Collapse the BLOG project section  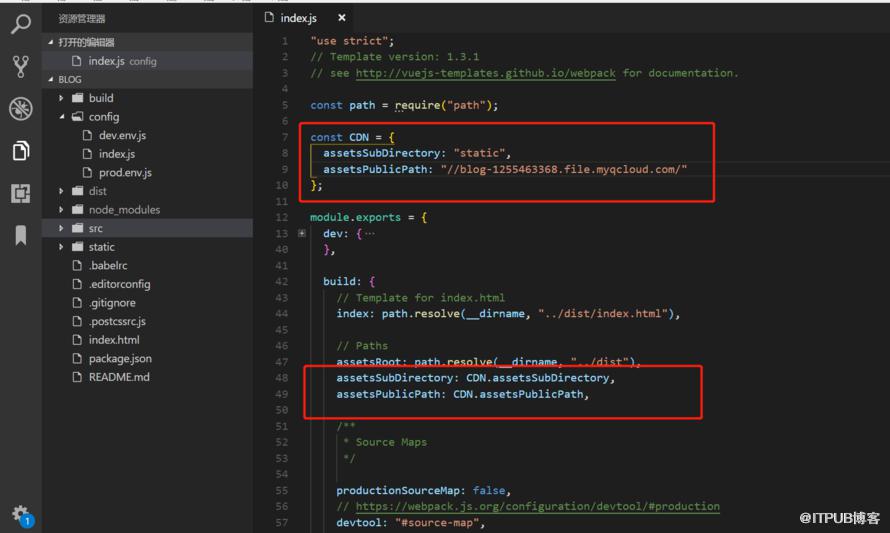pos(51,79)
